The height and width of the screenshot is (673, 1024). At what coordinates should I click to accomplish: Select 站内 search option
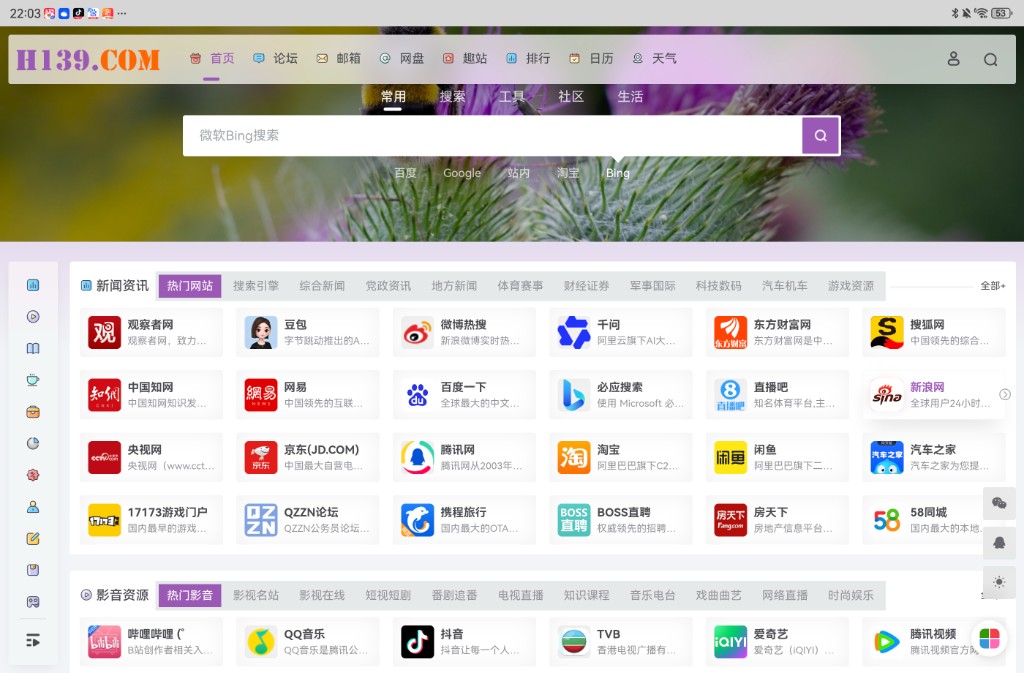tap(519, 173)
